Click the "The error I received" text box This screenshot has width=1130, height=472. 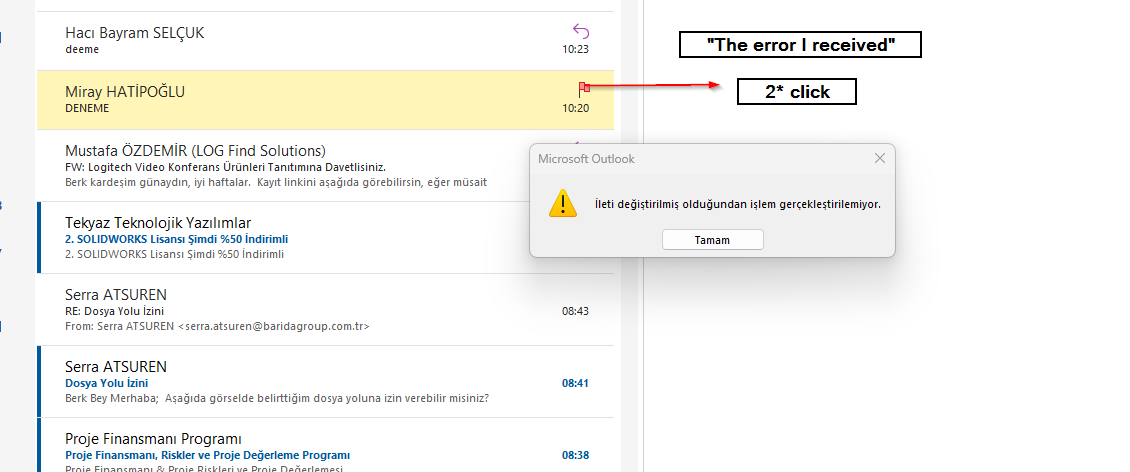point(799,45)
